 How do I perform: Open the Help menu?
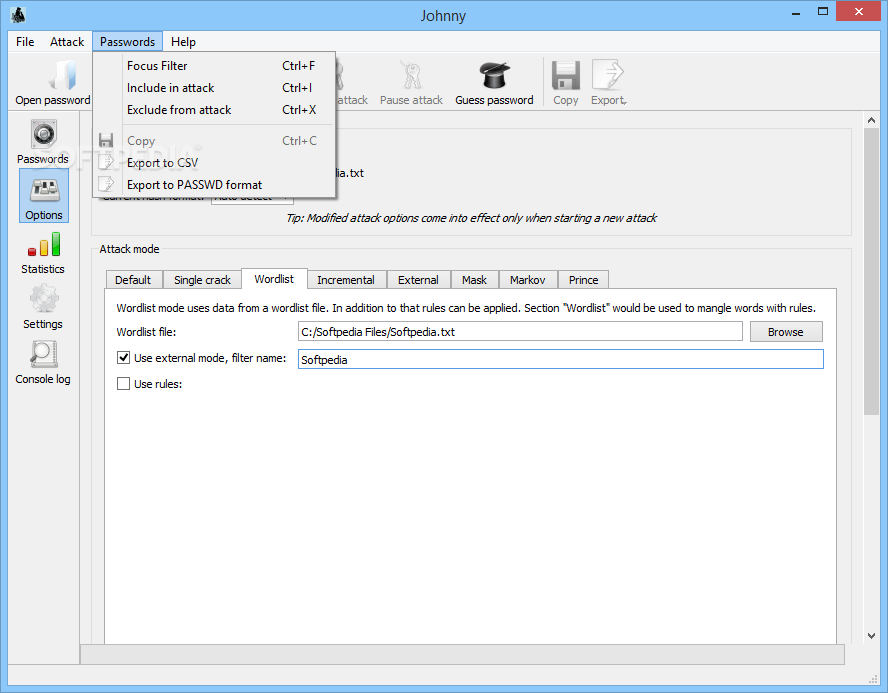[183, 42]
